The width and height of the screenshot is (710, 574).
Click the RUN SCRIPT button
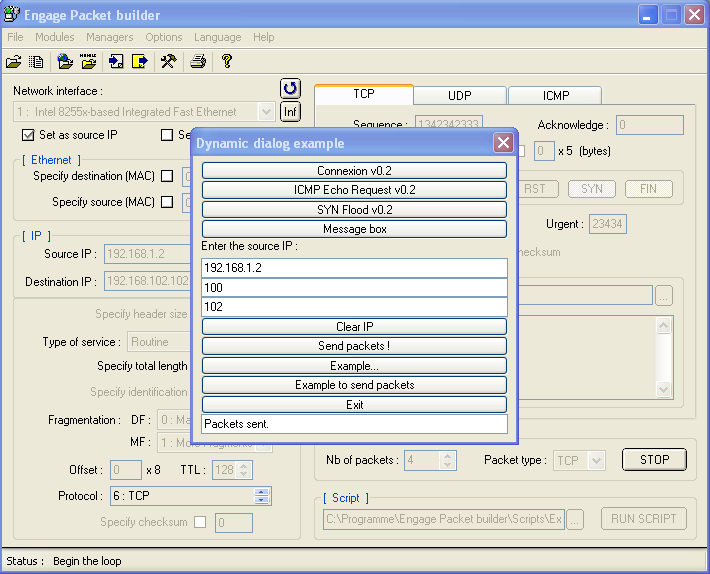tap(643, 519)
